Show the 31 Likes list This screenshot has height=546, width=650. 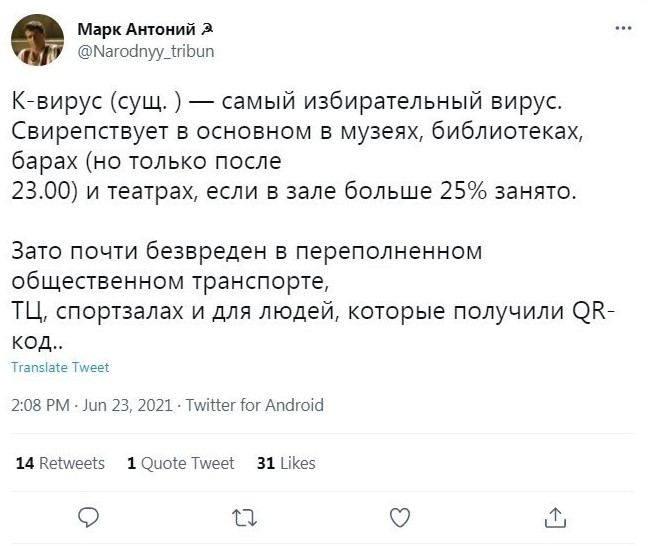tap(286, 463)
